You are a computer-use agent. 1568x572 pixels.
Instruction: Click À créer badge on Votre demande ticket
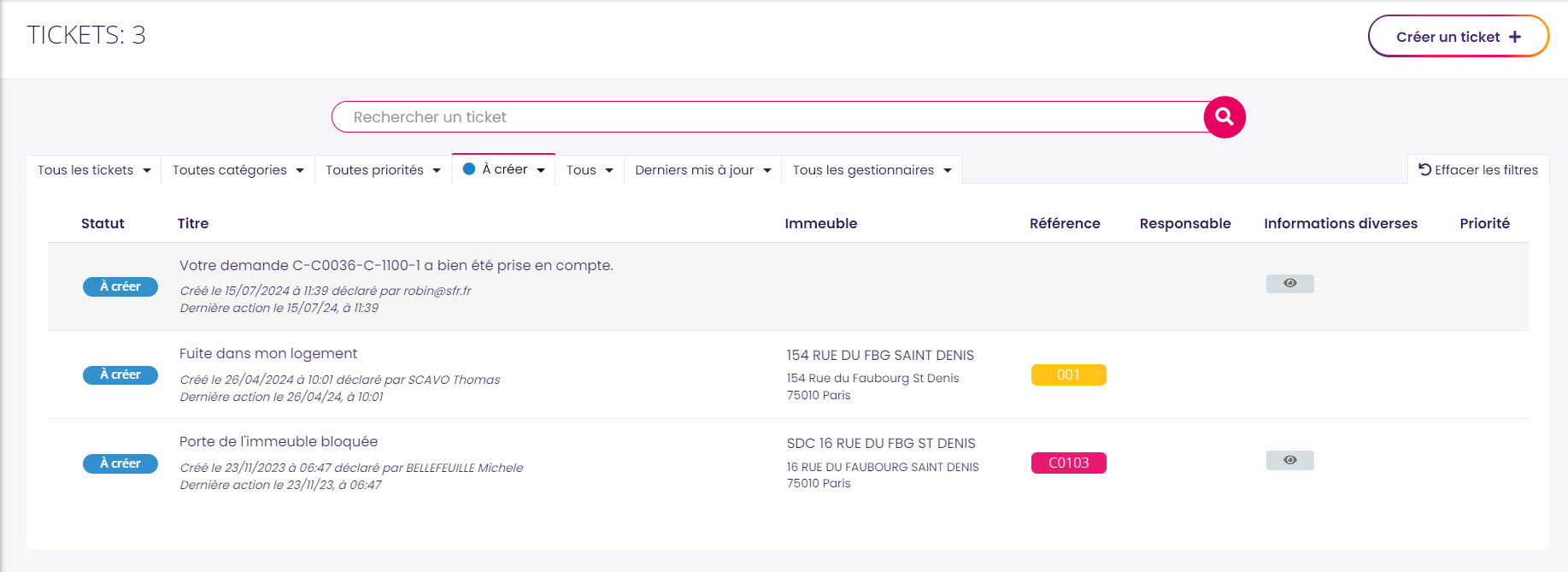(x=120, y=286)
